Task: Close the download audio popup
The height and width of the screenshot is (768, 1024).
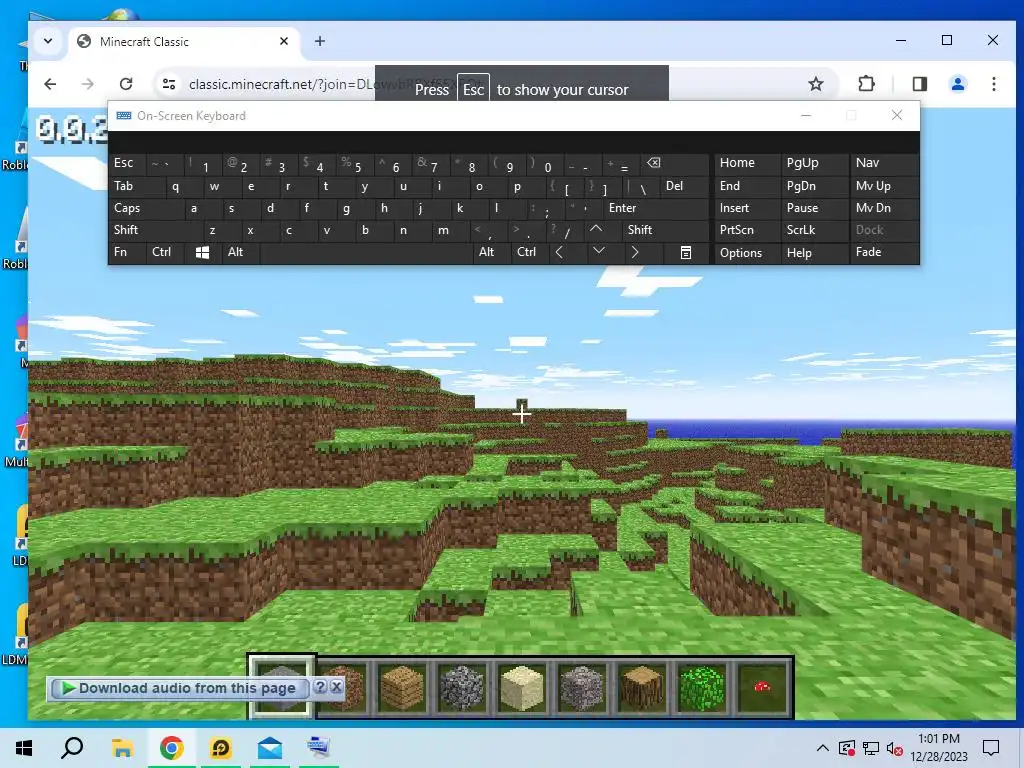Action: 336,686
